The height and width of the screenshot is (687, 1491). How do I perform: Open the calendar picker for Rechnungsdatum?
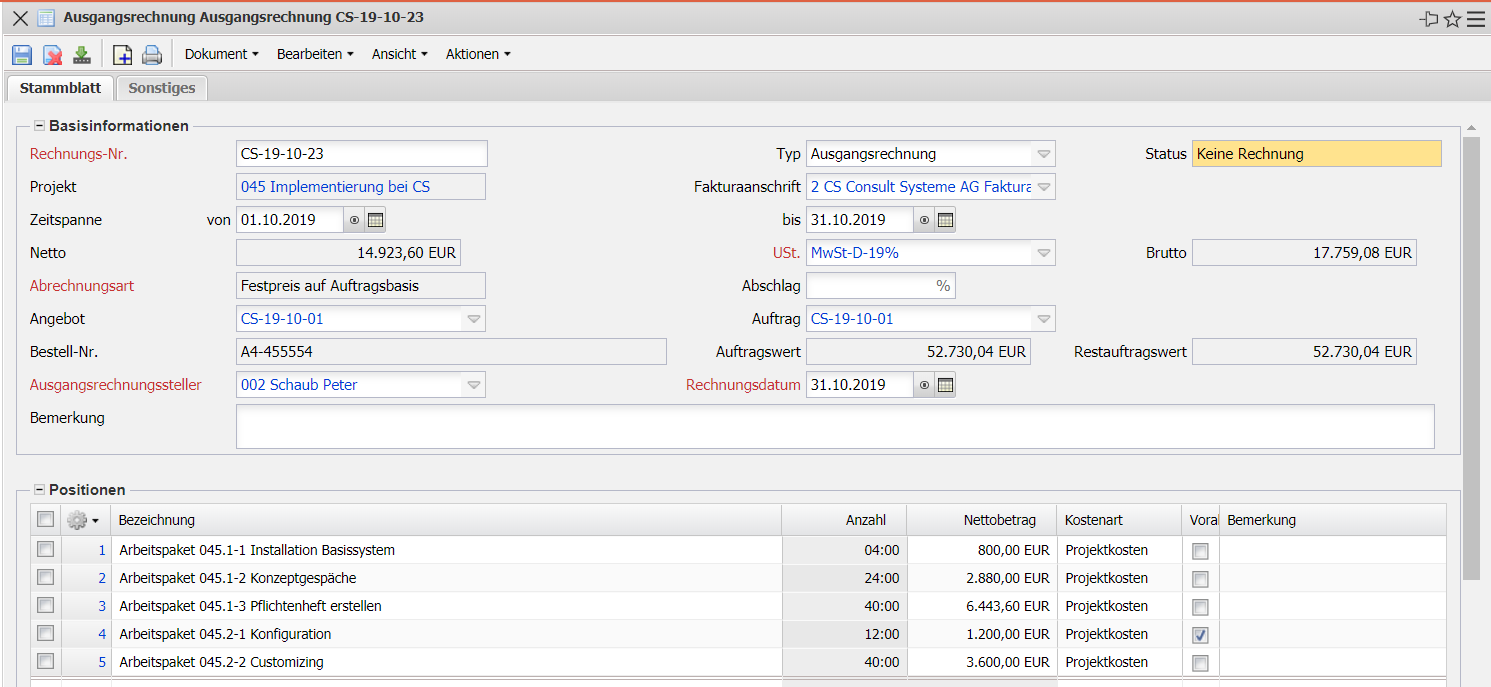[x=945, y=385]
